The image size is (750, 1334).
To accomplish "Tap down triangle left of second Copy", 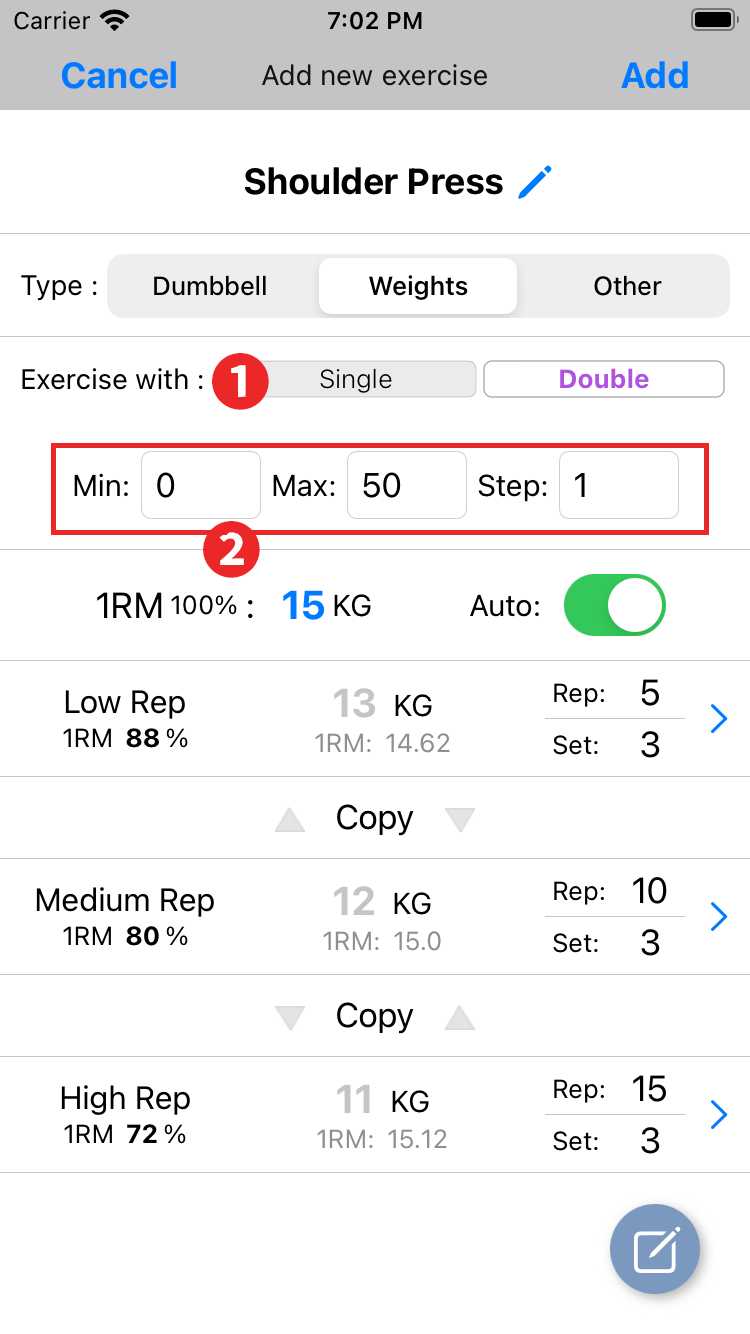I will click(x=290, y=1018).
